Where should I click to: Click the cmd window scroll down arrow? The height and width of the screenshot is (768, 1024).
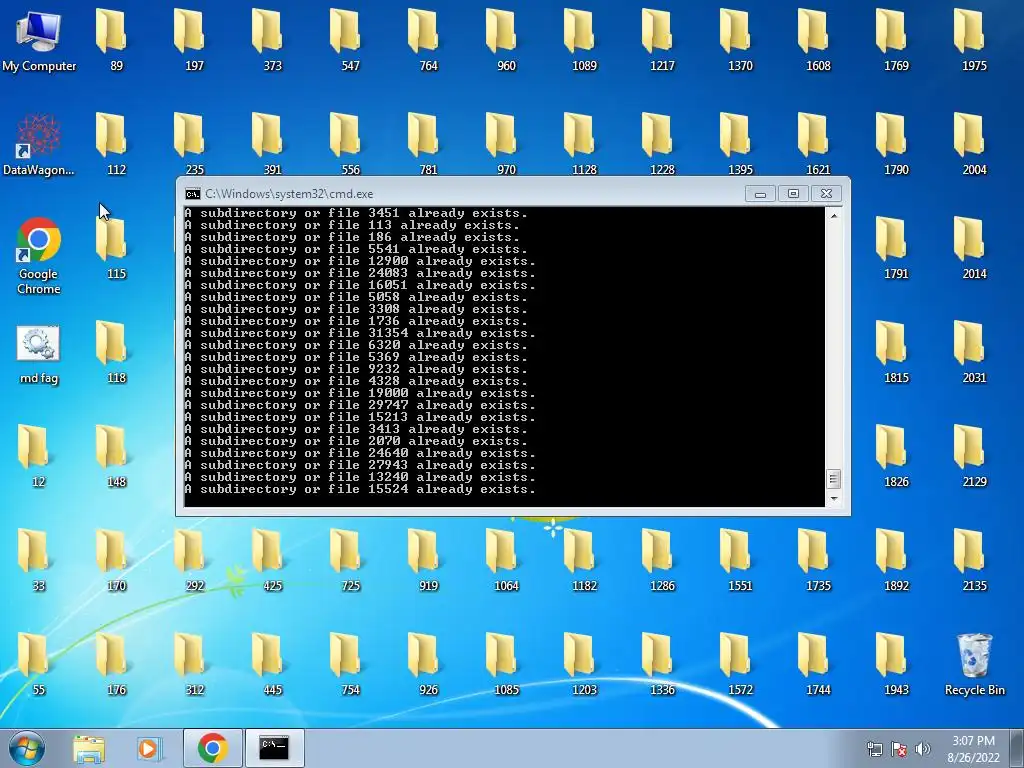click(833, 499)
